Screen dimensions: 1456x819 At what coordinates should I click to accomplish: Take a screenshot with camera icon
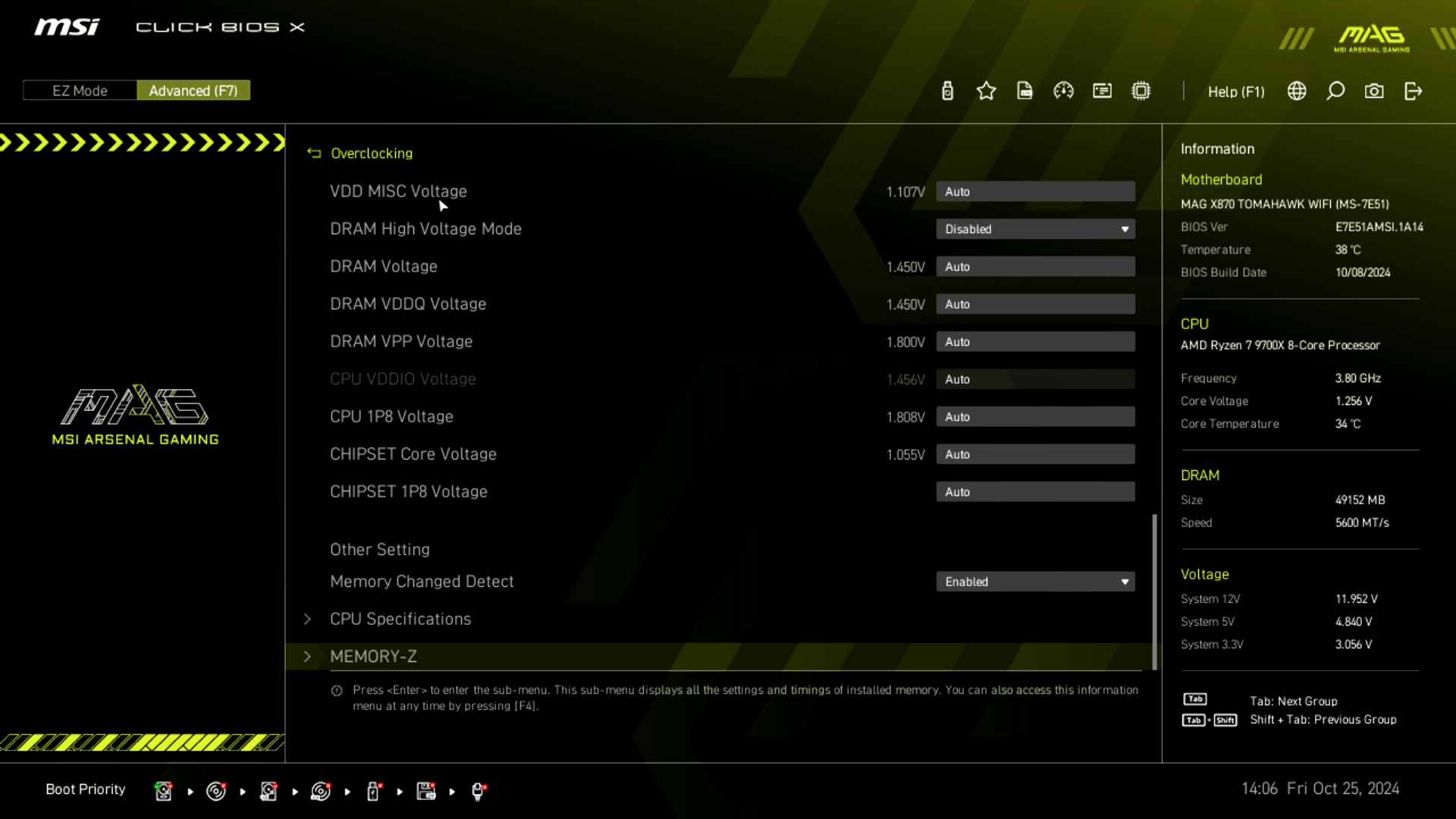pos(1374,91)
